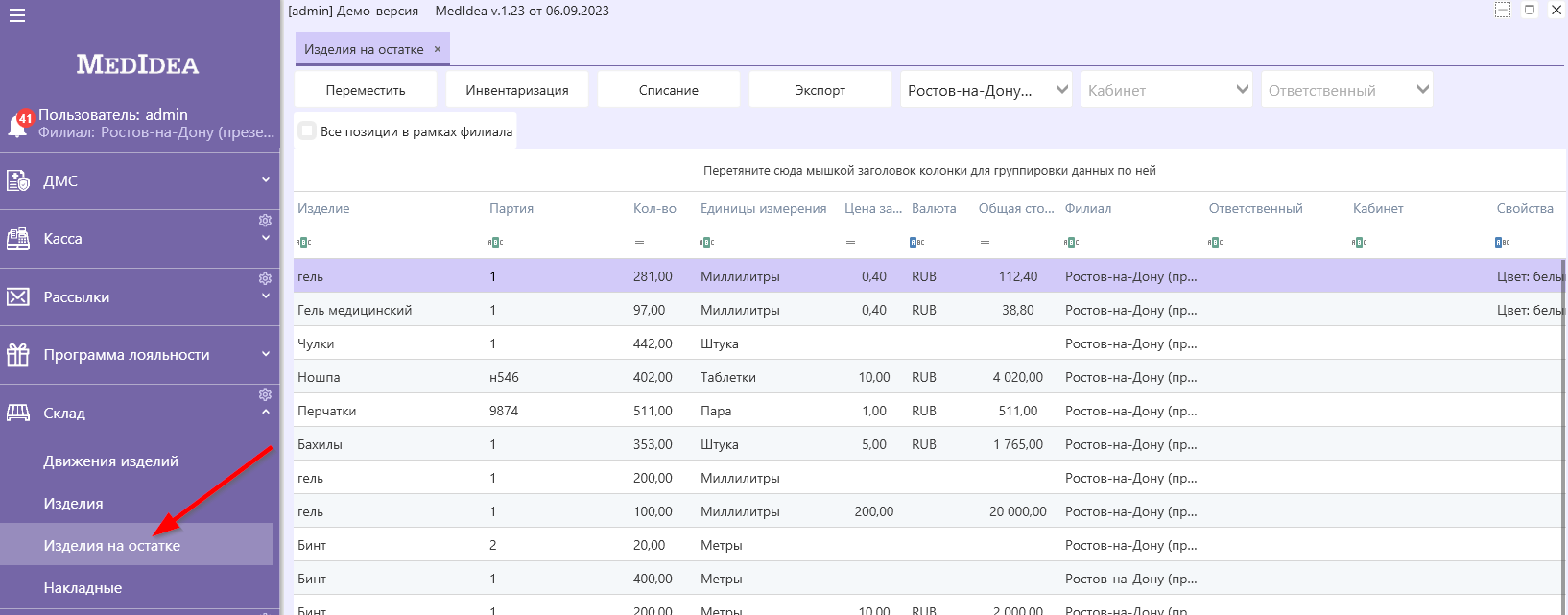Click the MedIdea logo
This screenshot has height=615, width=1568.
[x=137, y=64]
